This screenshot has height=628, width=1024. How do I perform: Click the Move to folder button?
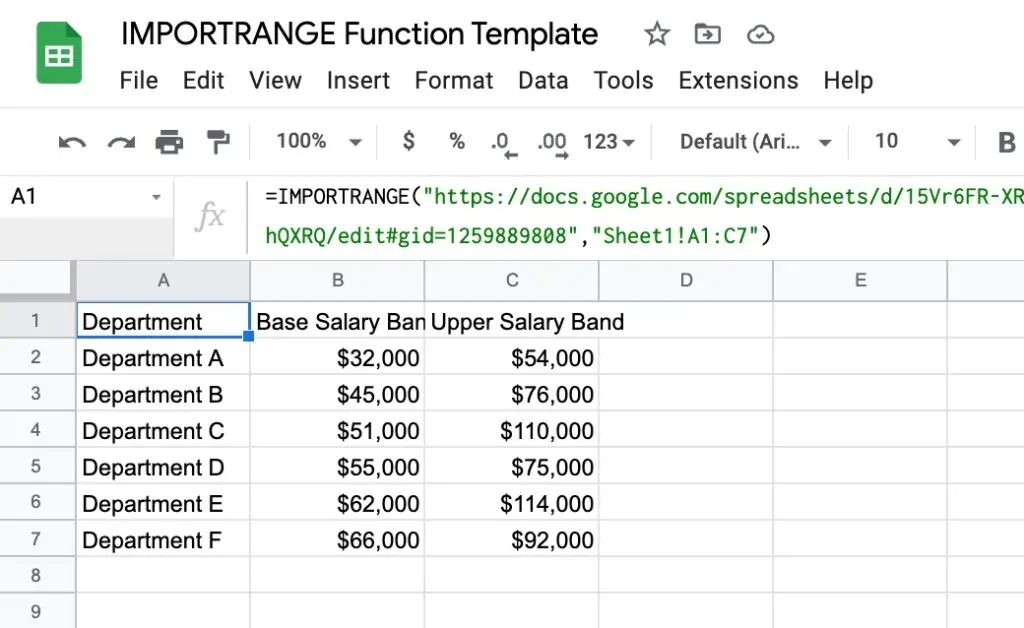click(x=708, y=33)
